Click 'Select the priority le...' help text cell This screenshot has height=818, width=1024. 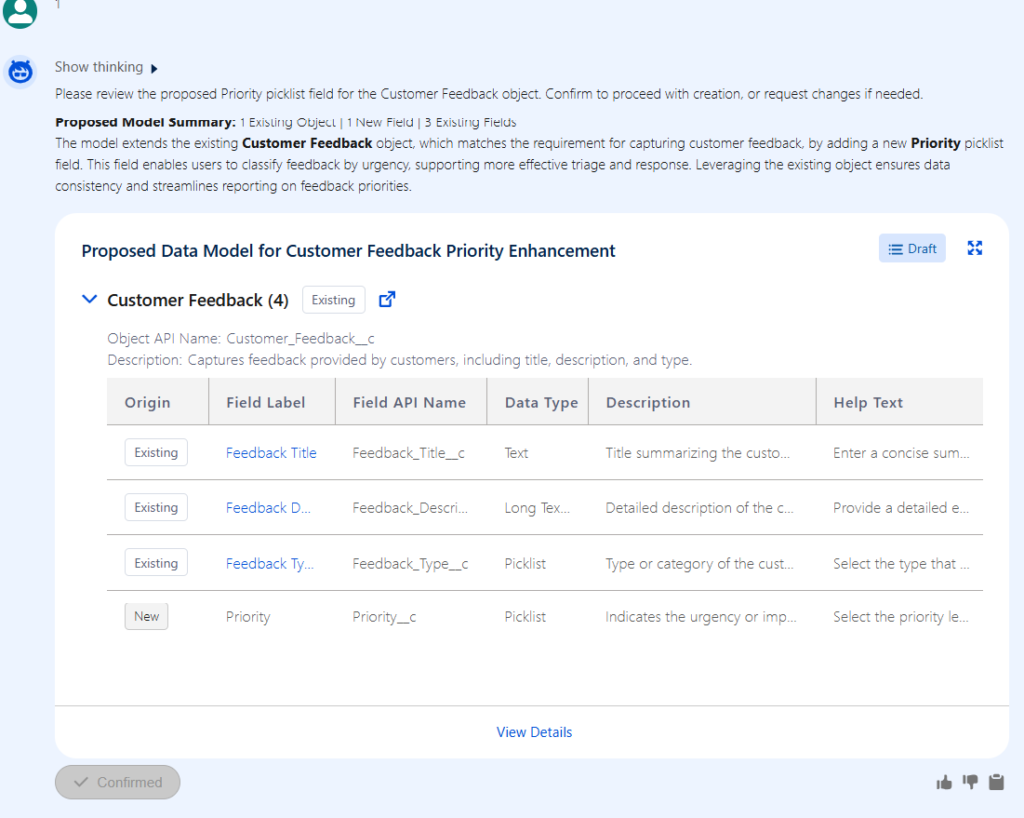click(x=901, y=617)
